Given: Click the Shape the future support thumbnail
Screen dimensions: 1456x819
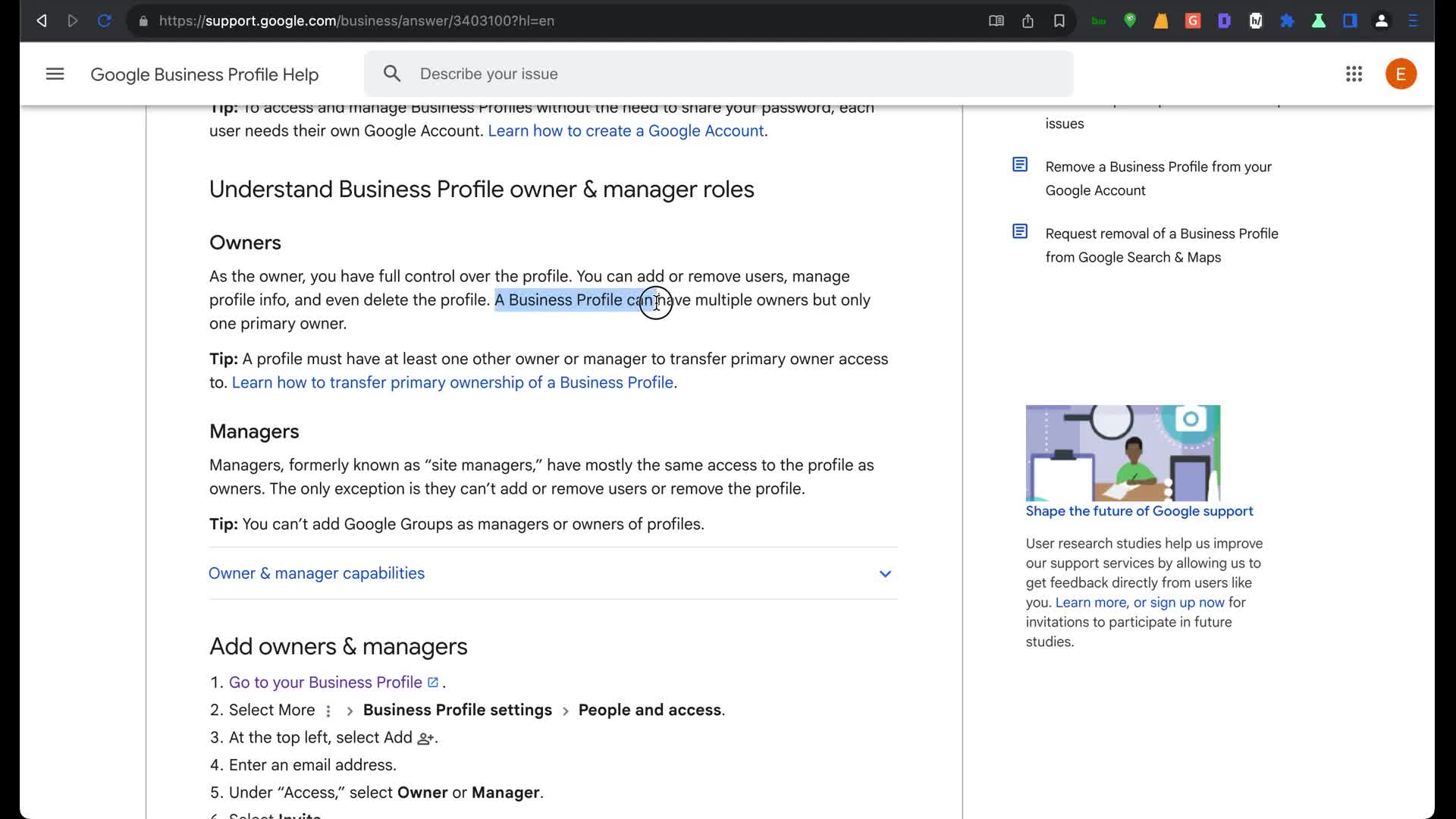Looking at the screenshot, I should tap(1122, 453).
